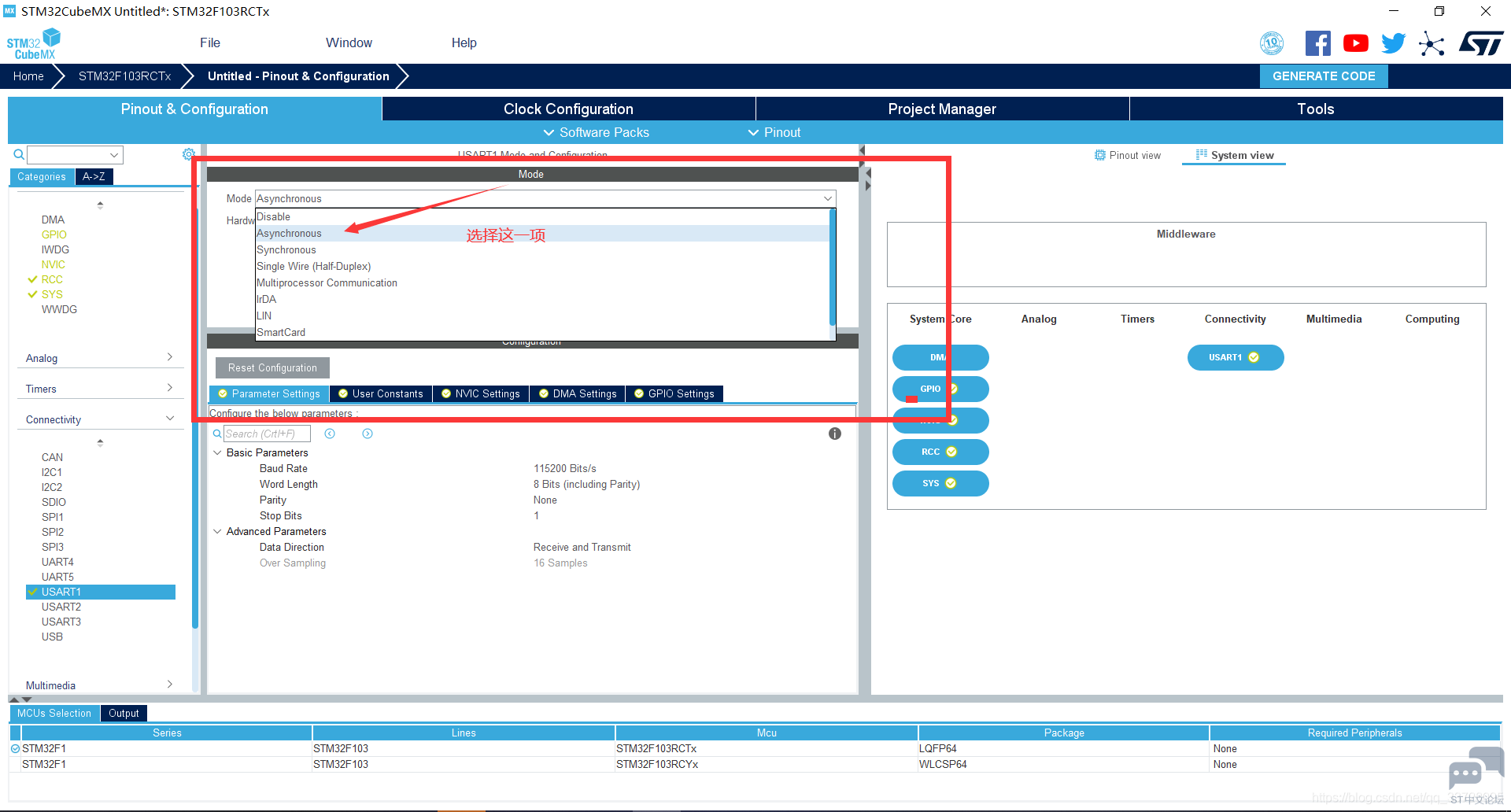Screen dimensions: 1511x812
Task: Switch to Clock Configuration tab
Action: (x=568, y=109)
